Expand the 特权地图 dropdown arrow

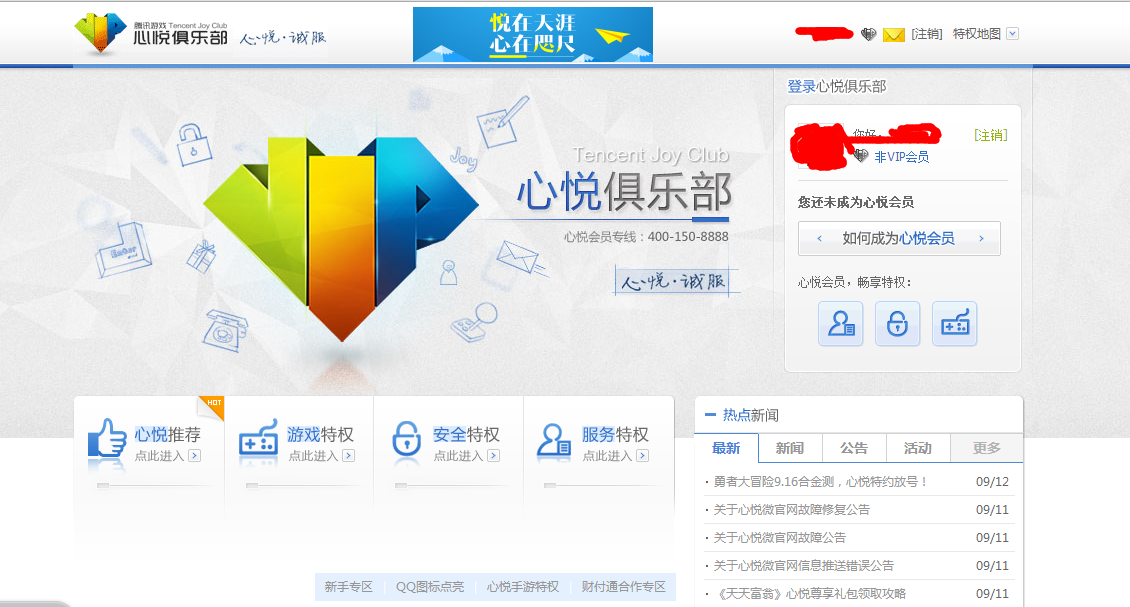click(1013, 34)
